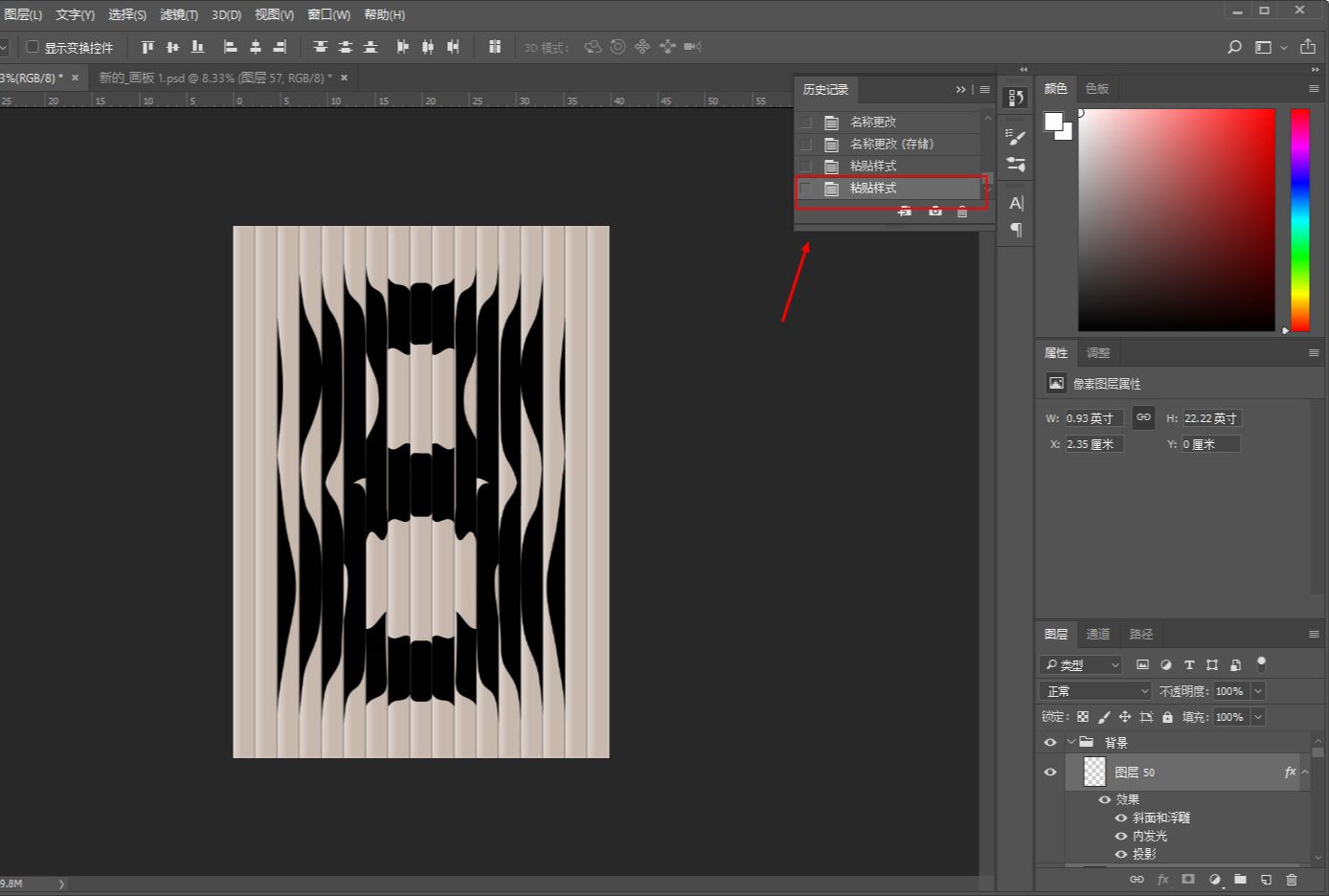Image resolution: width=1329 pixels, height=896 pixels.
Task: Click the align horizontal centers icon
Action: click(x=255, y=47)
